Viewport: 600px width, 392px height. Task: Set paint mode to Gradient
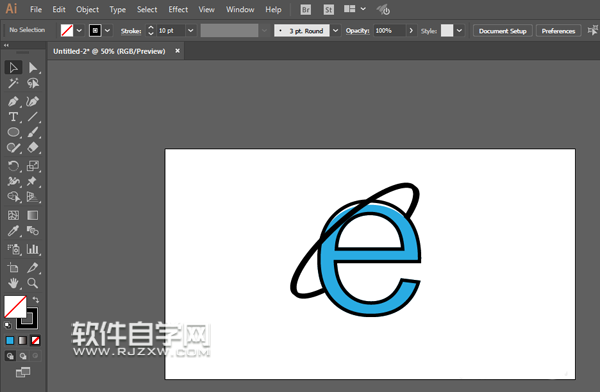23,340
